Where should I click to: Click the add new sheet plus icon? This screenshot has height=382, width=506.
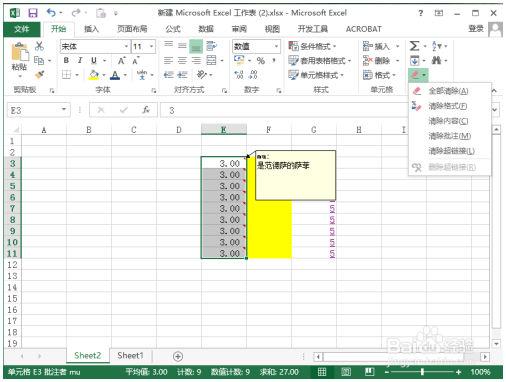tap(178, 356)
